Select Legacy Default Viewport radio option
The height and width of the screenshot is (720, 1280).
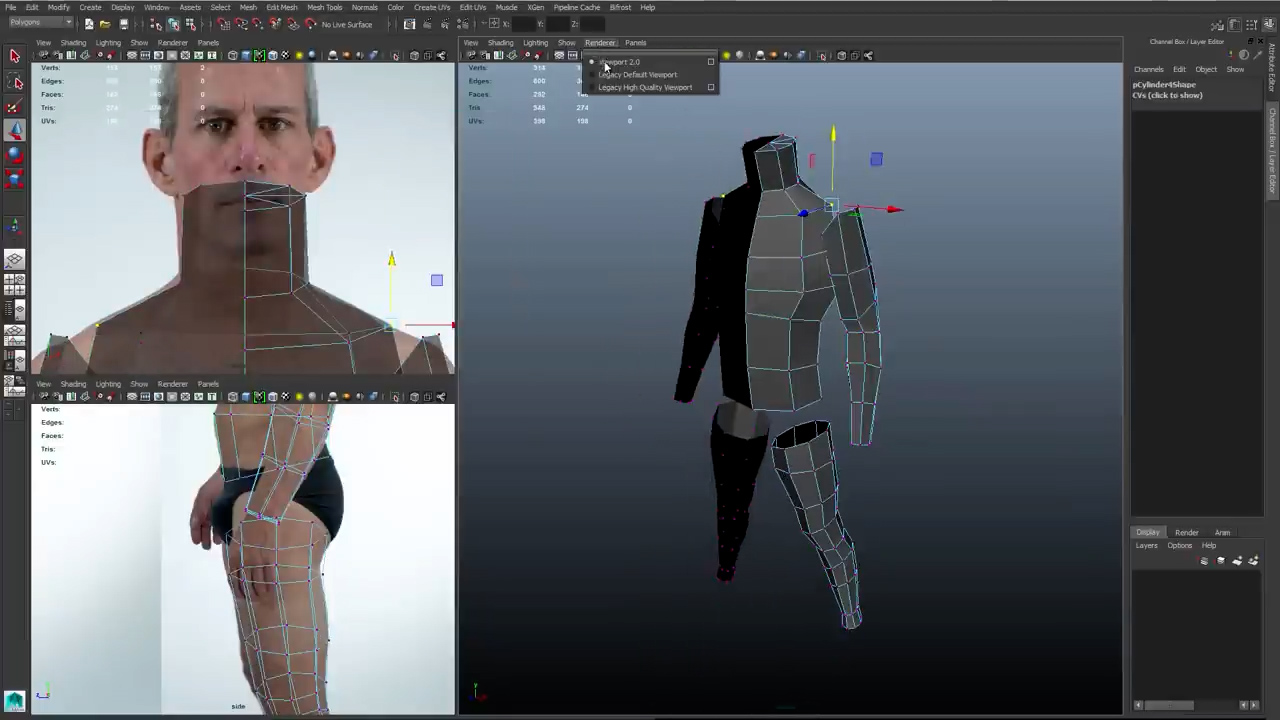coord(637,74)
